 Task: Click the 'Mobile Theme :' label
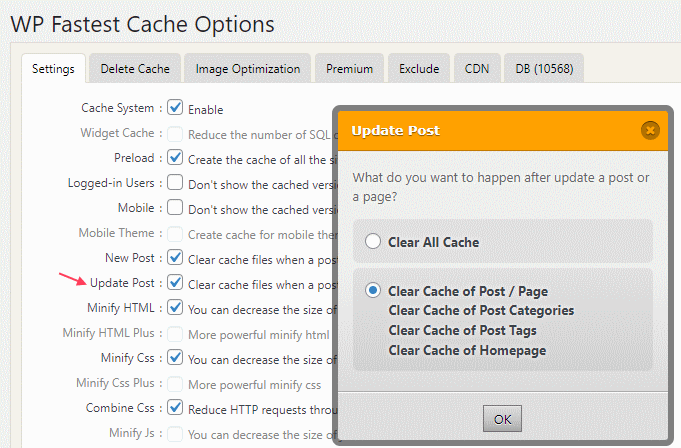(x=120, y=233)
